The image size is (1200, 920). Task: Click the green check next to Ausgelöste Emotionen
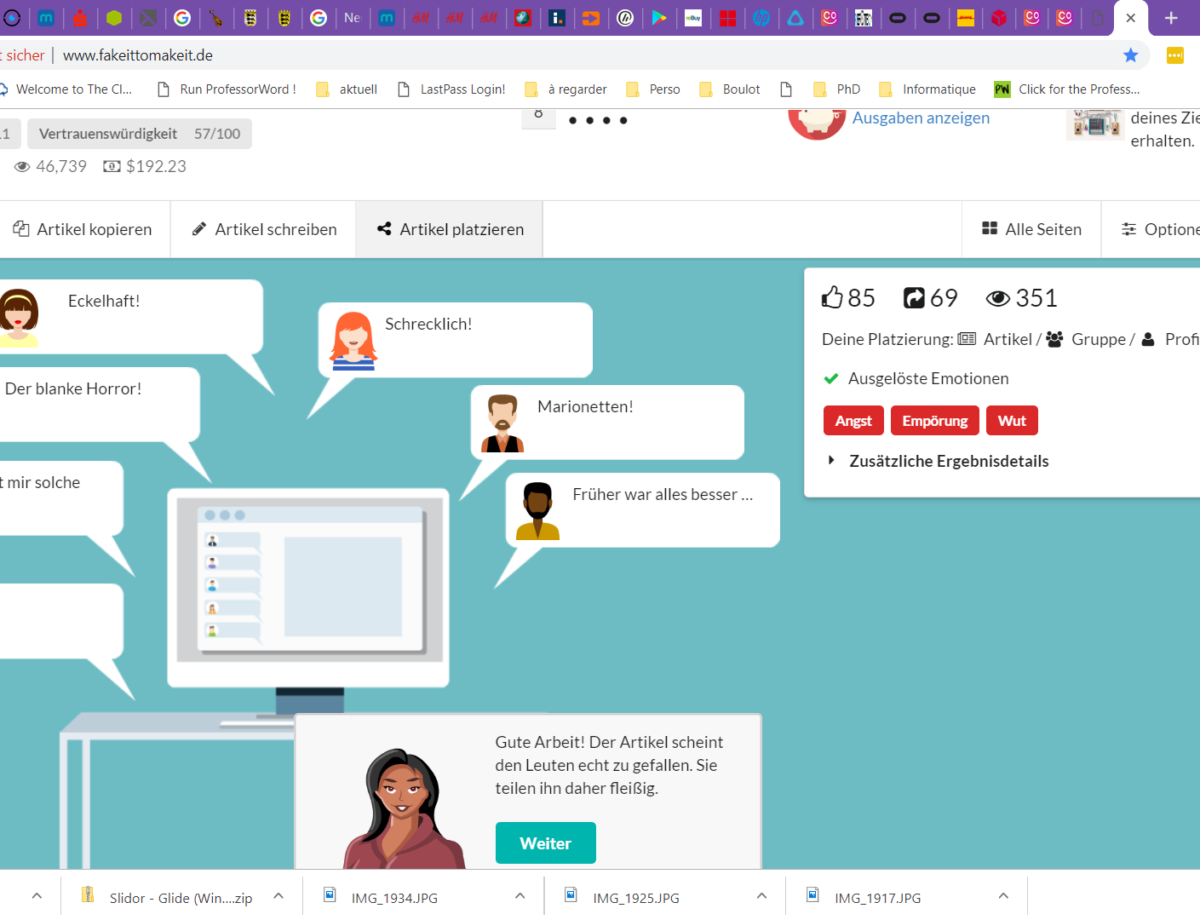click(830, 379)
